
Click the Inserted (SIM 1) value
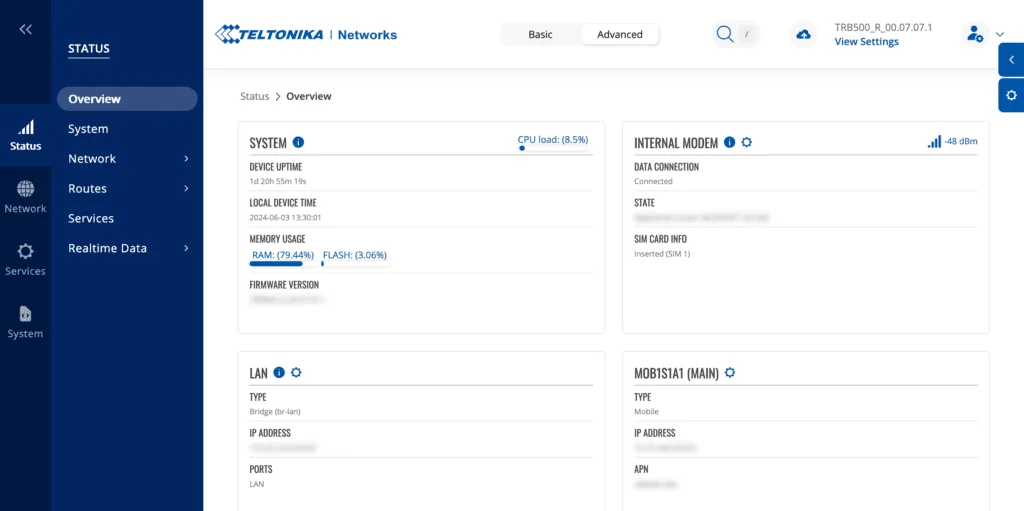coord(662,254)
